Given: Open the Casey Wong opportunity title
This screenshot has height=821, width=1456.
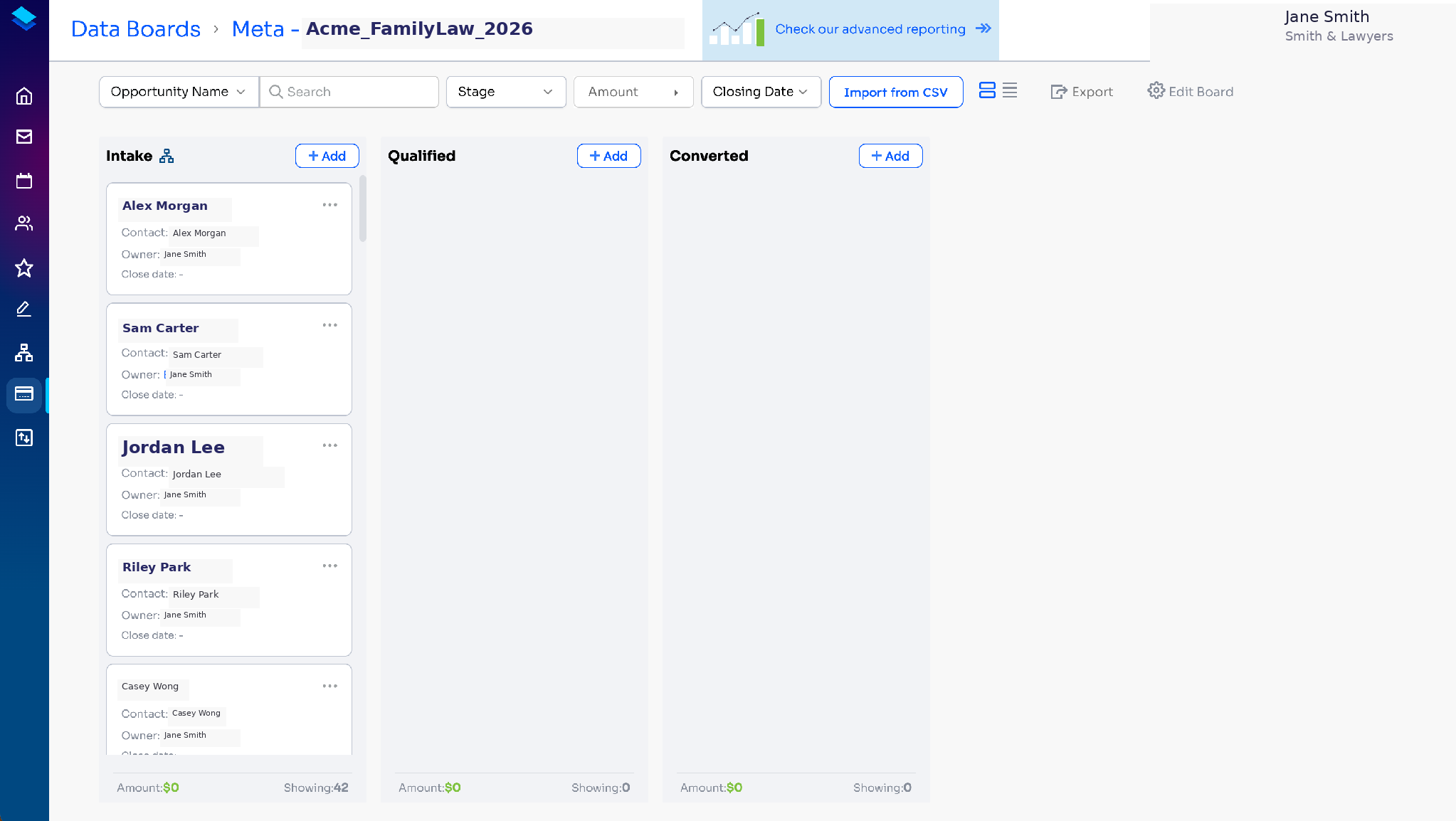Looking at the screenshot, I should [150, 686].
